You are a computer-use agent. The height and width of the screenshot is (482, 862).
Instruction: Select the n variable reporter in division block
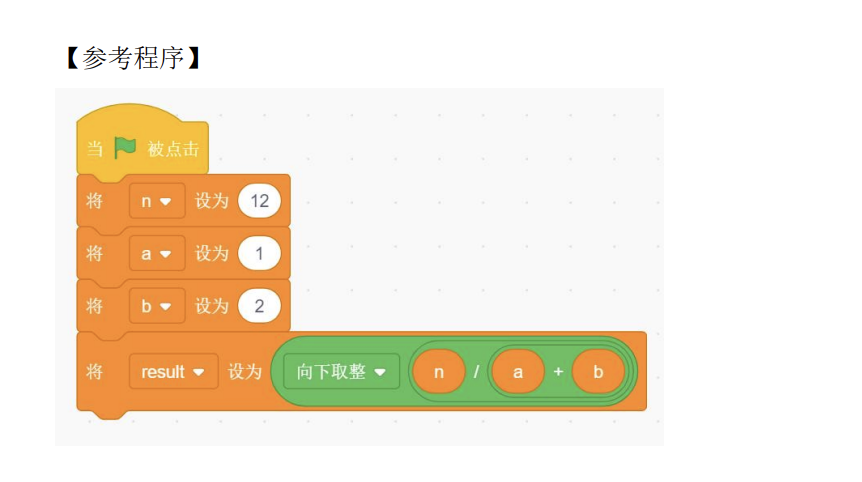coord(438,372)
